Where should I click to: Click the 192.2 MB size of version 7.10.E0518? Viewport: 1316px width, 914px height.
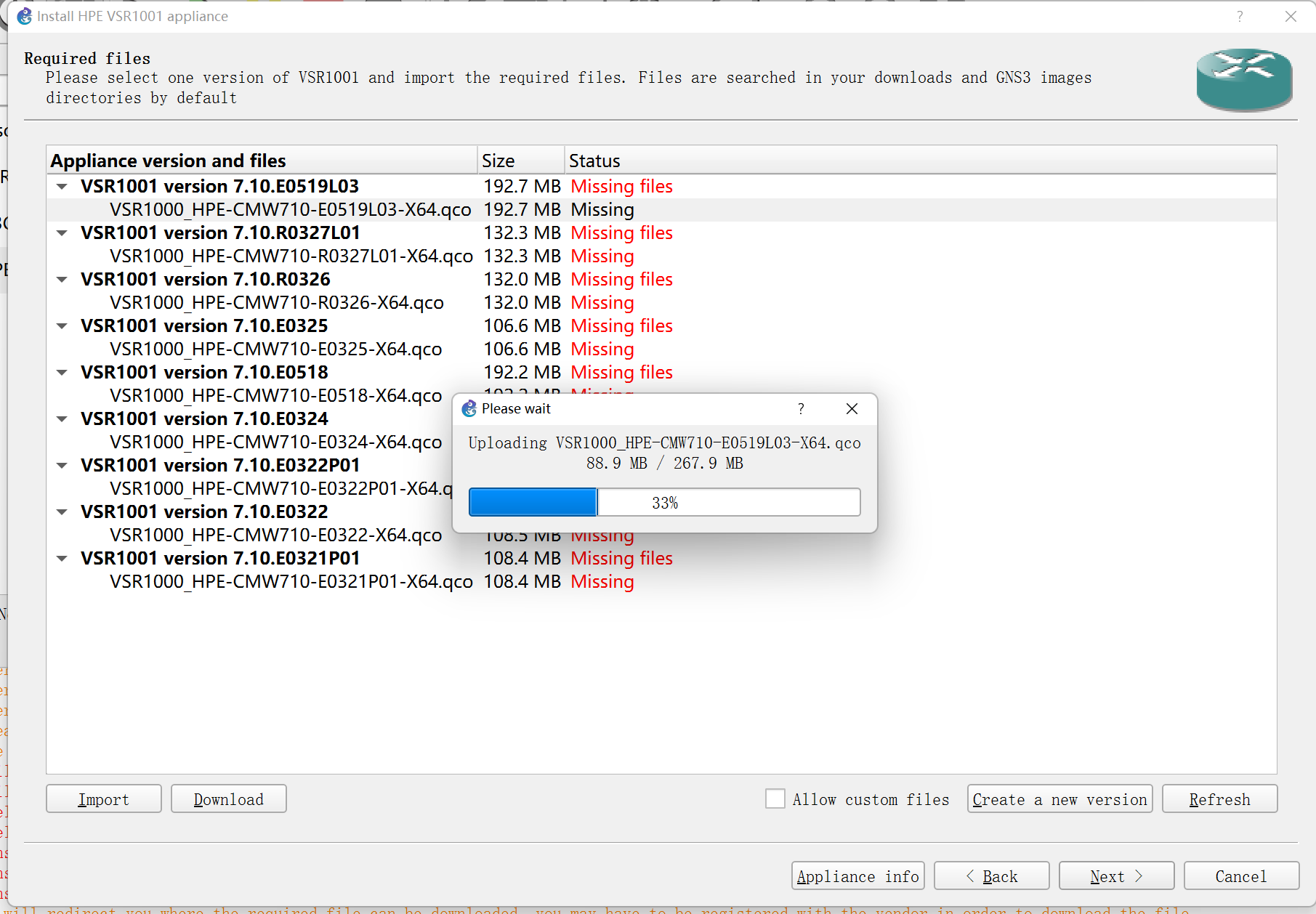[522, 373]
